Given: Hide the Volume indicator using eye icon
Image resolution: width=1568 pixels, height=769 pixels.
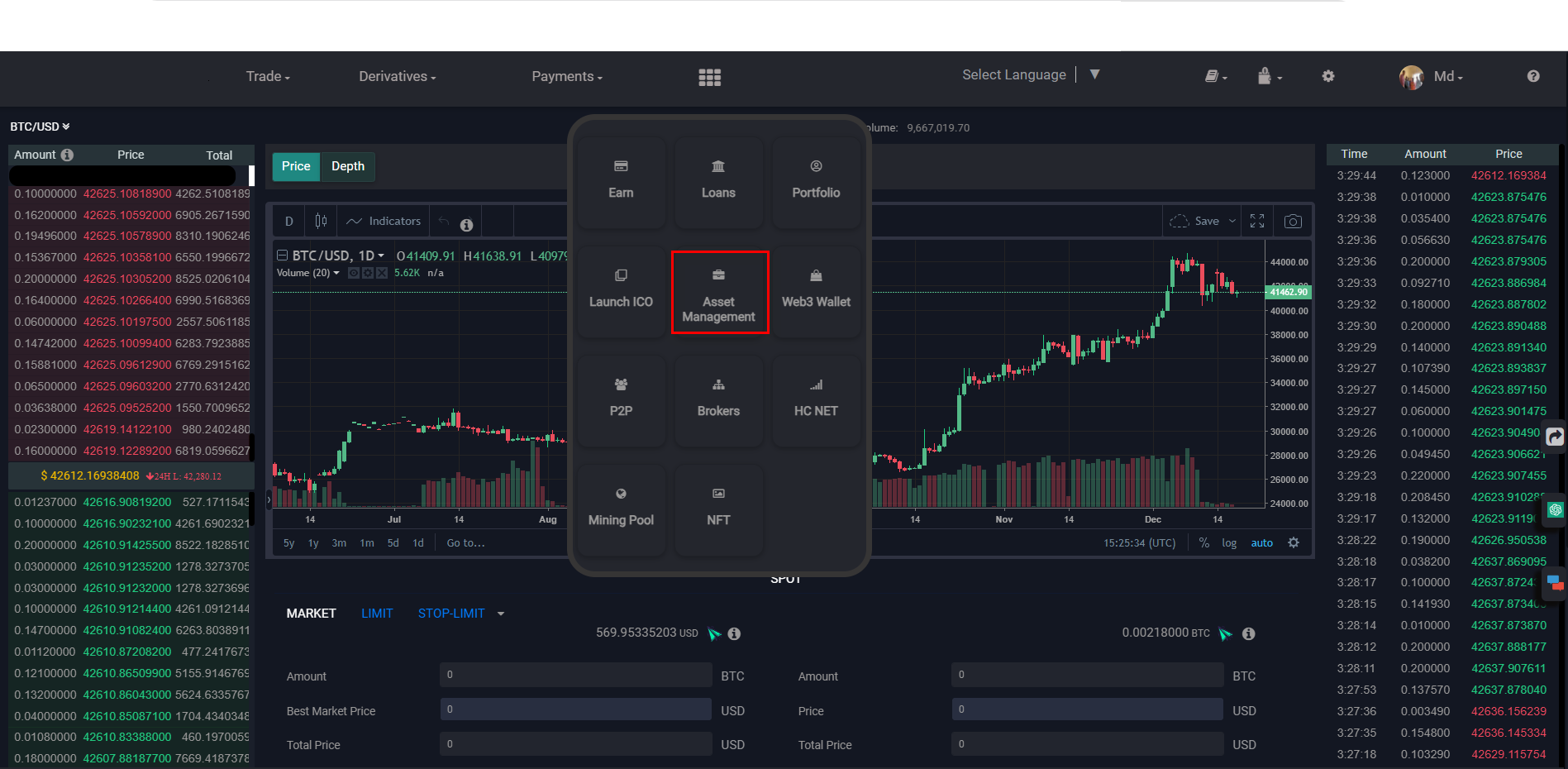Looking at the screenshot, I should tap(354, 273).
